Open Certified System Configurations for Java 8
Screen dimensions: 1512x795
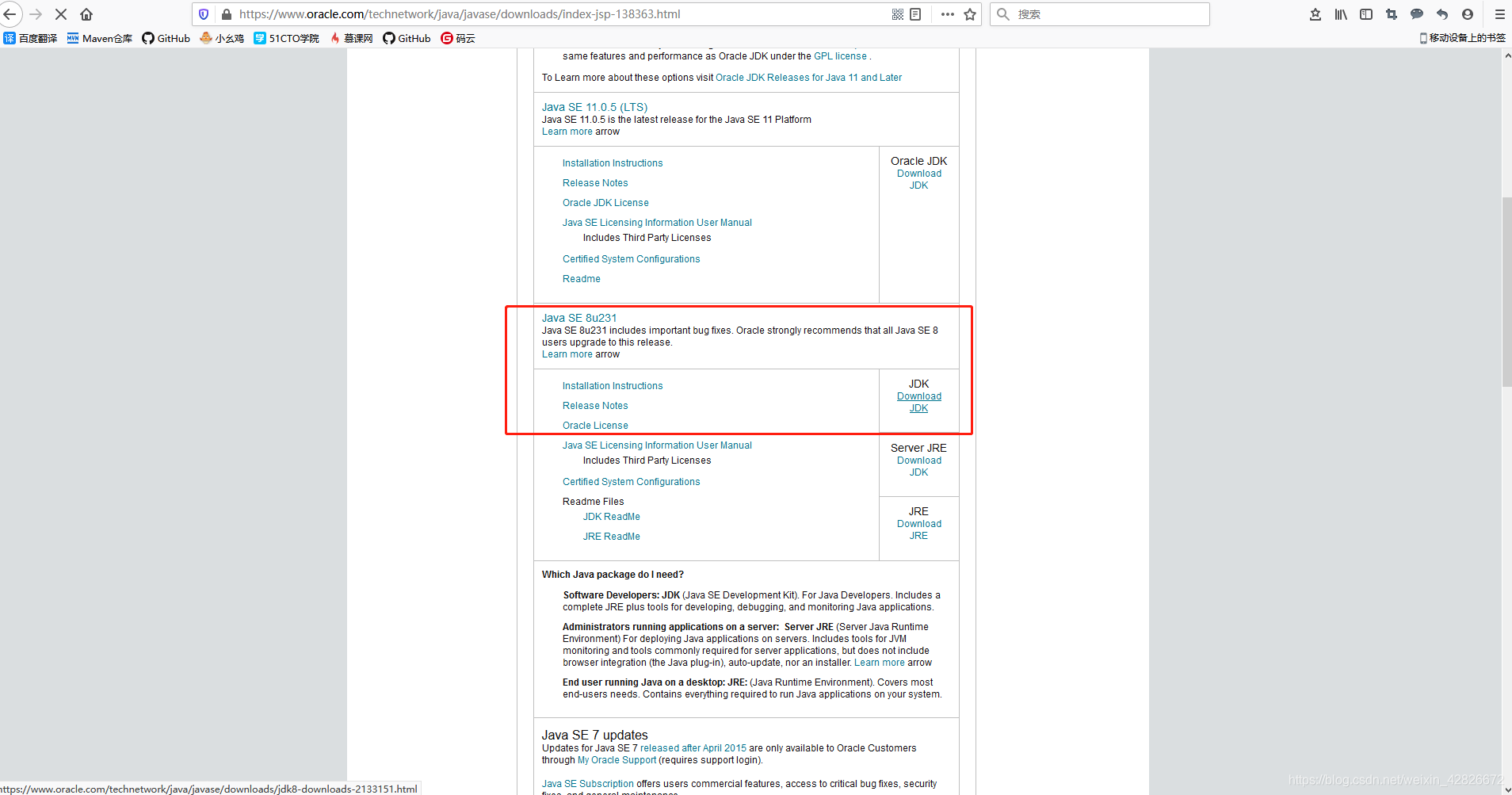(632, 482)
